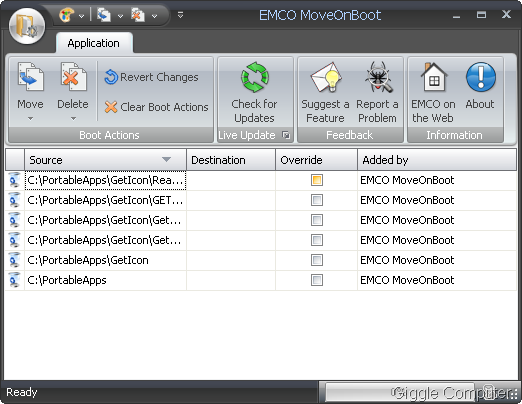The height and width of the screenshot is (404, 522).
Task: Open the round application menu button
Action: coord(27,26)
